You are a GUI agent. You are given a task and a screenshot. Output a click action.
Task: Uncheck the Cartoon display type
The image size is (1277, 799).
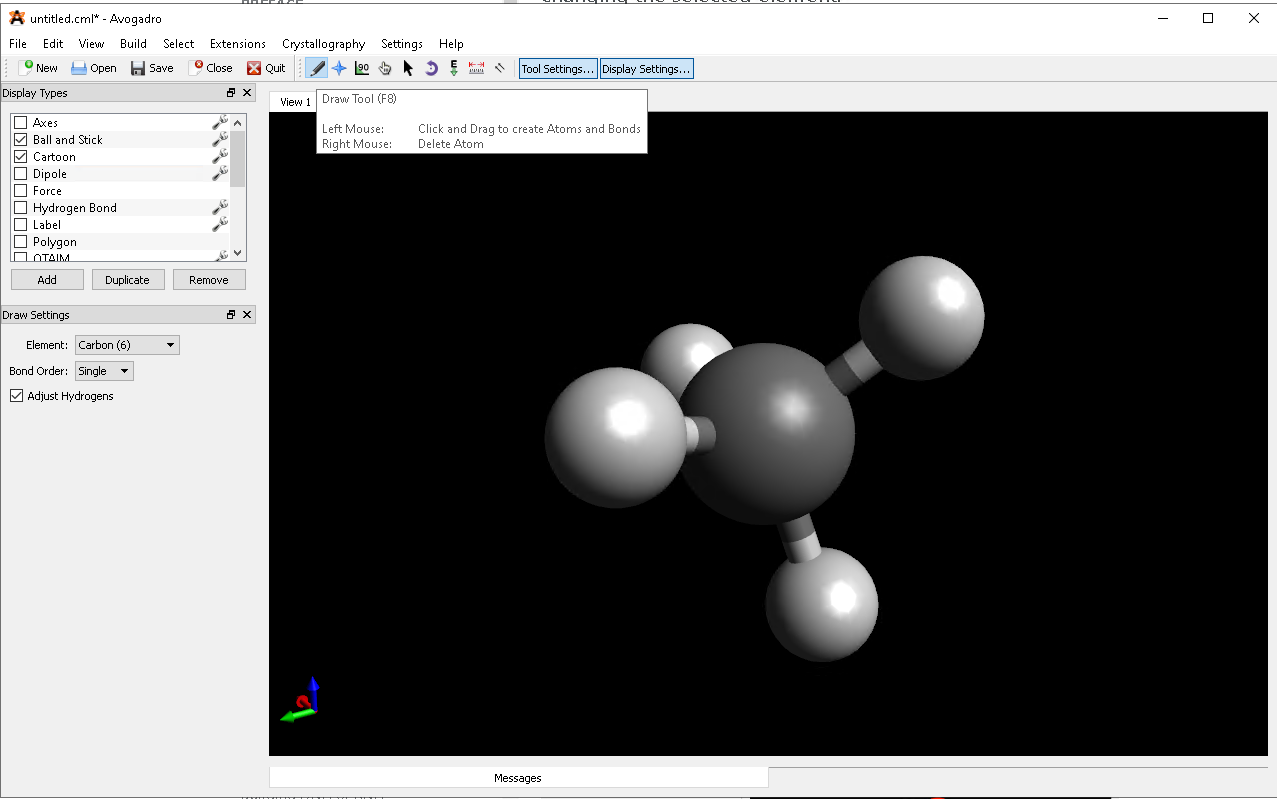pos(20,157)
